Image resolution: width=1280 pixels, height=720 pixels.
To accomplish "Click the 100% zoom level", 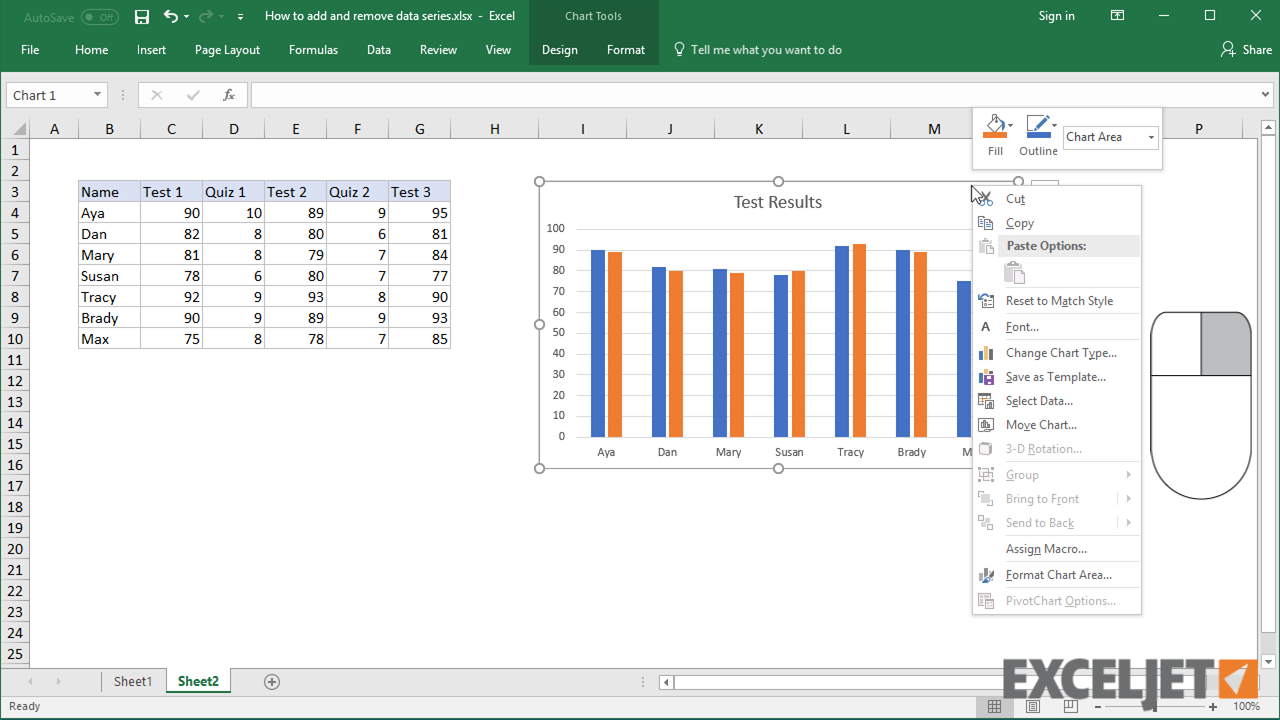I will [1246, 706].
